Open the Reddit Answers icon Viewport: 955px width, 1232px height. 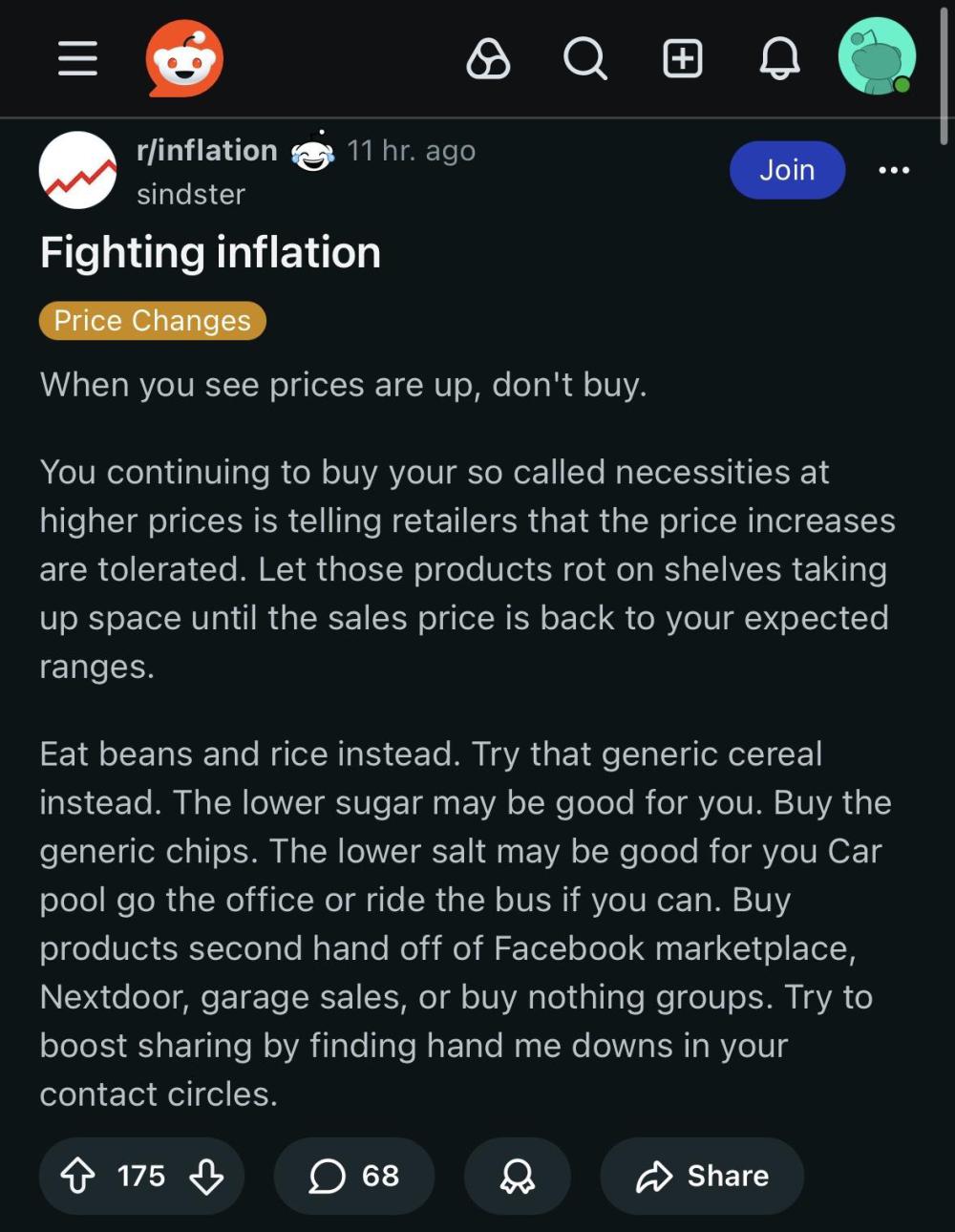tap(488, 59)
